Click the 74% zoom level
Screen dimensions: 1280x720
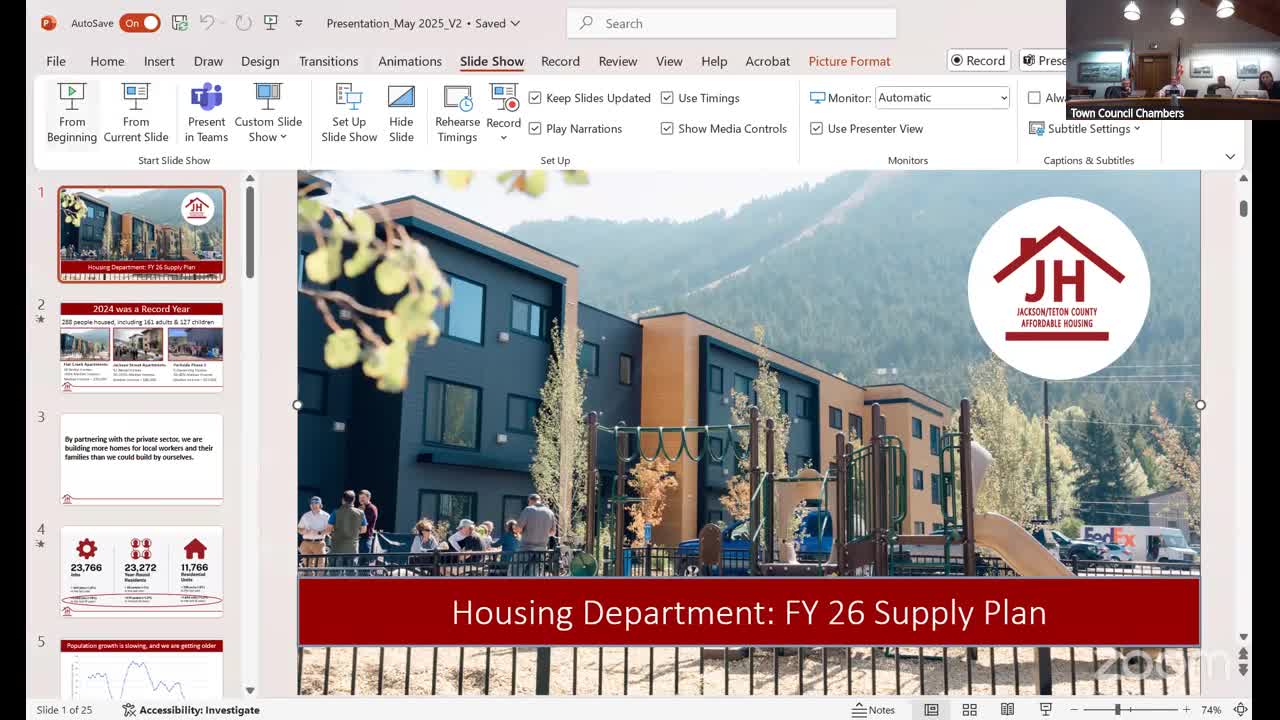pyautogui.click(x=1211, y=710)
